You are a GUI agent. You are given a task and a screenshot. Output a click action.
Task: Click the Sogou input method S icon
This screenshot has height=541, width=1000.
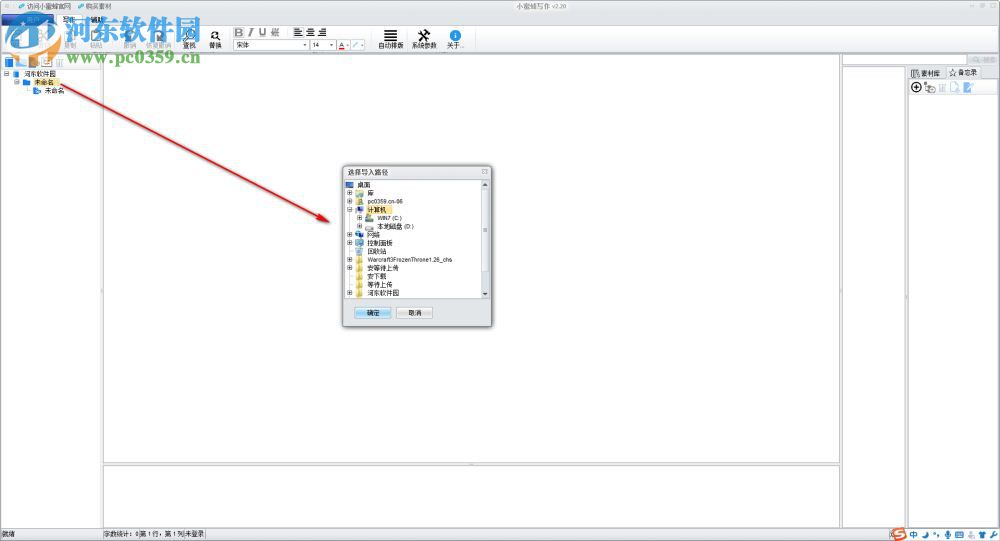(899, 534)
